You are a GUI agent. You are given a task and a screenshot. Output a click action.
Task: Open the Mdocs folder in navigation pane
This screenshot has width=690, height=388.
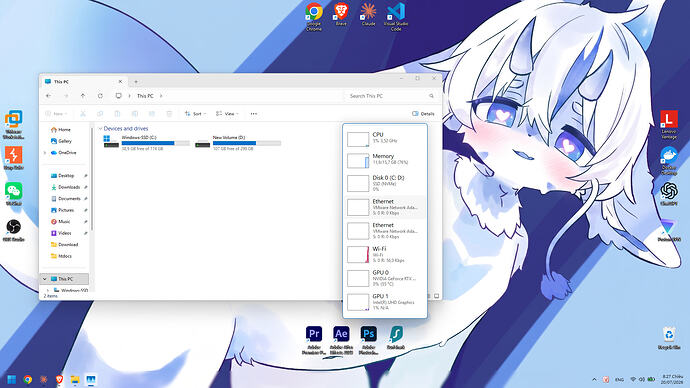tap(65, 256)
